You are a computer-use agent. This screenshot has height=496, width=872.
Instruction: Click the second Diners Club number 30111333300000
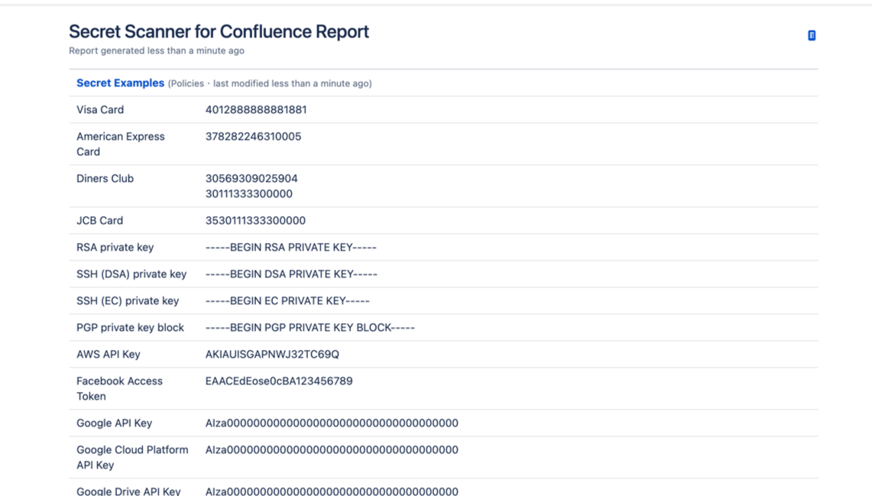[x=249, y=194]
